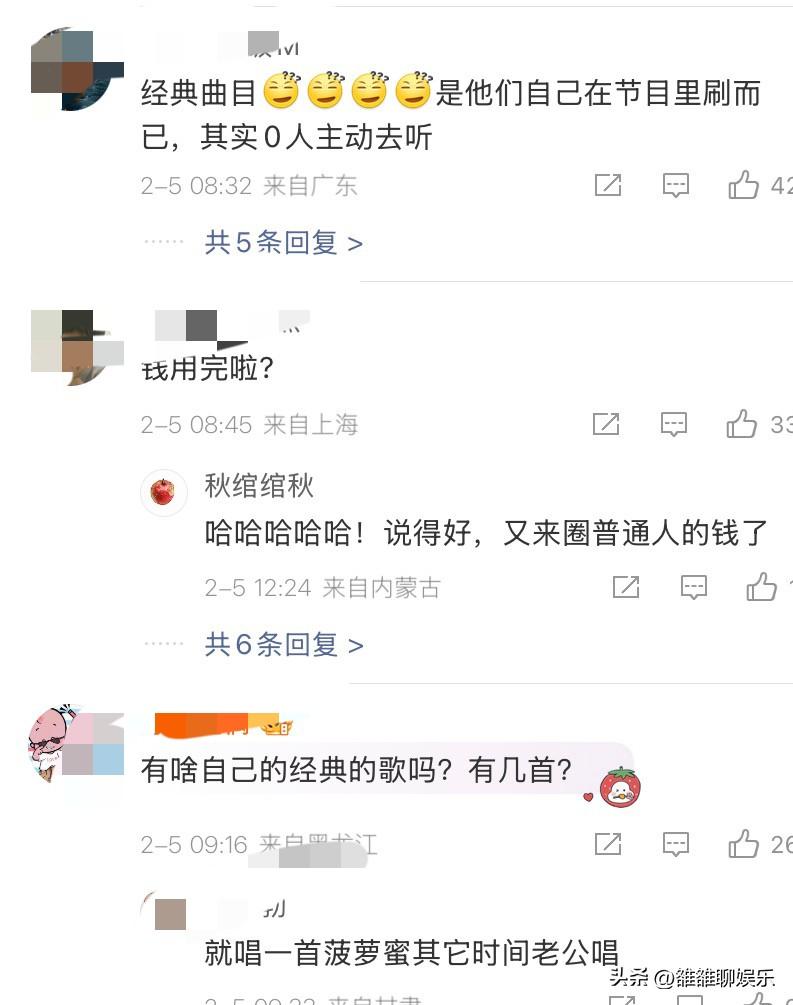Like the 09:16 comment with thumbs-up
793x1005 pixels.
pos(744,843)
